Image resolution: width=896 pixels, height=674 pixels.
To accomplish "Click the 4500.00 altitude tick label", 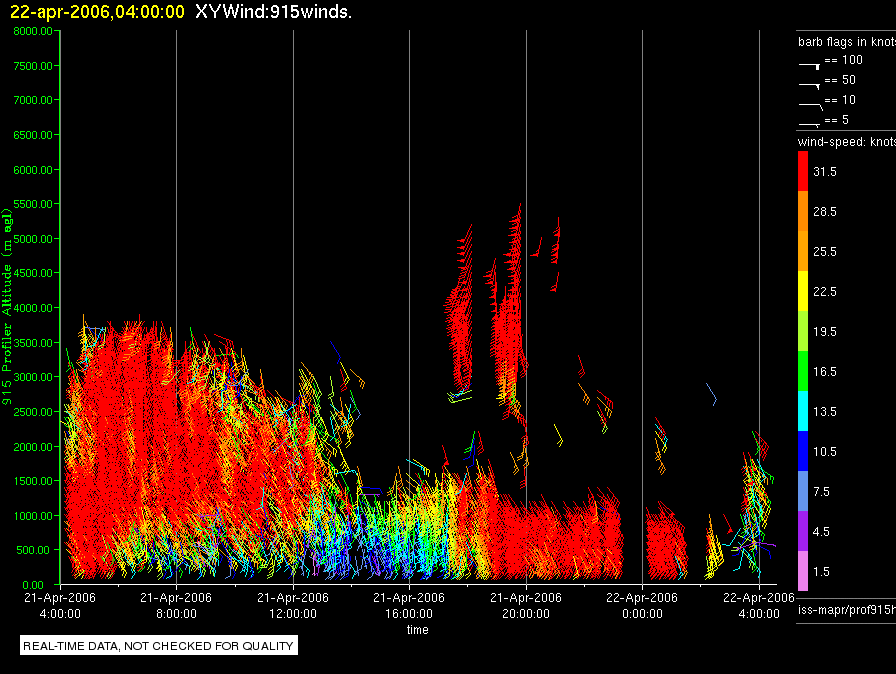I will coord(33,273).
